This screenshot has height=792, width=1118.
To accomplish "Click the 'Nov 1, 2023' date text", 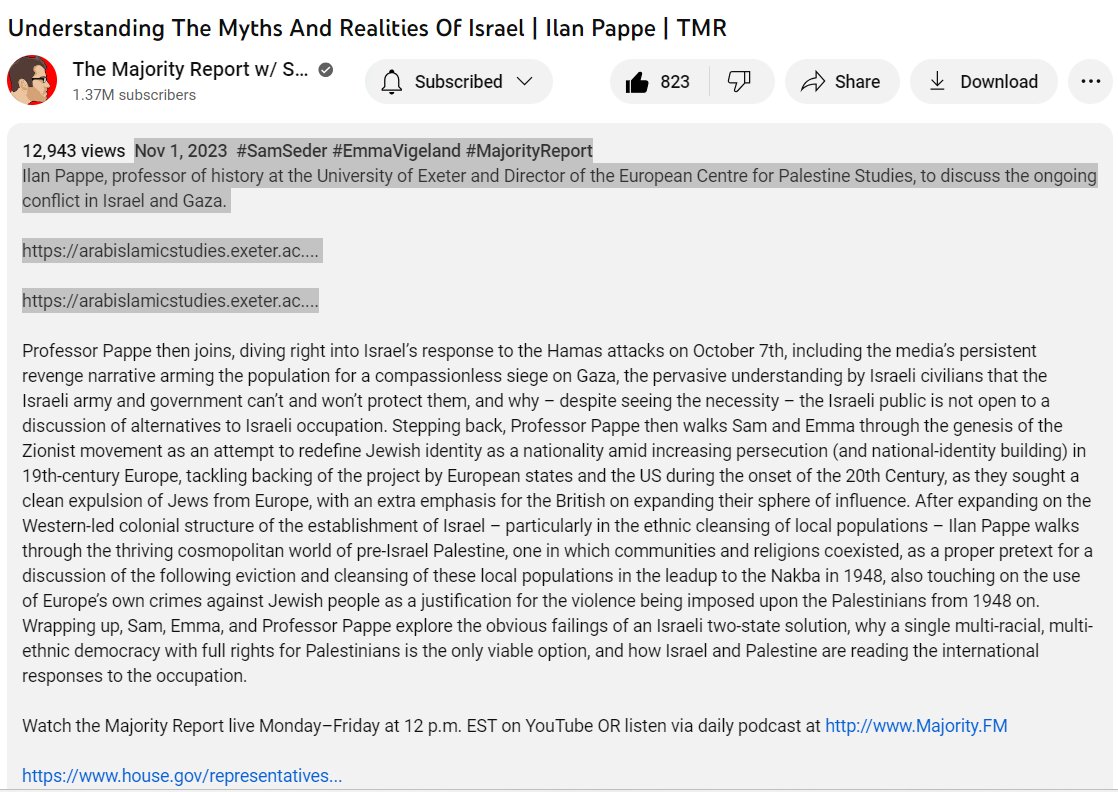I will [x=181, y=151].
